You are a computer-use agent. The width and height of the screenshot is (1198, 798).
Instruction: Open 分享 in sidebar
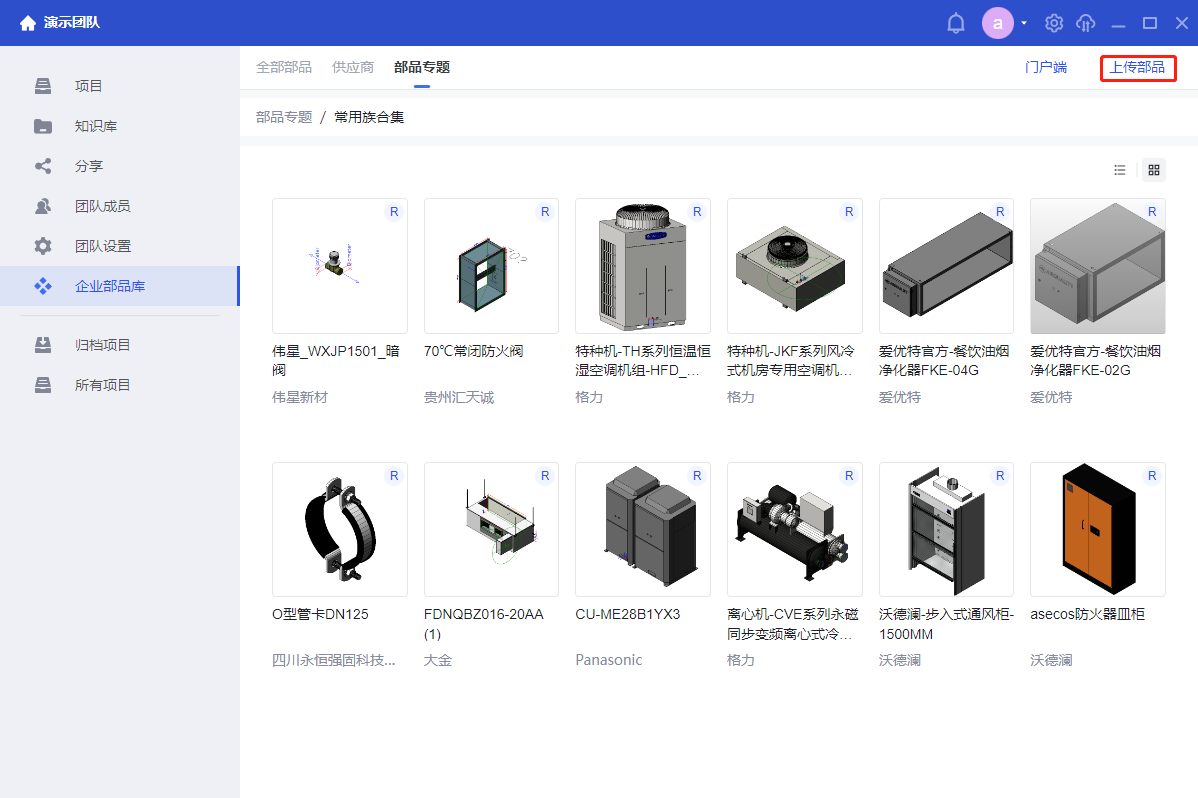(120, 166)
